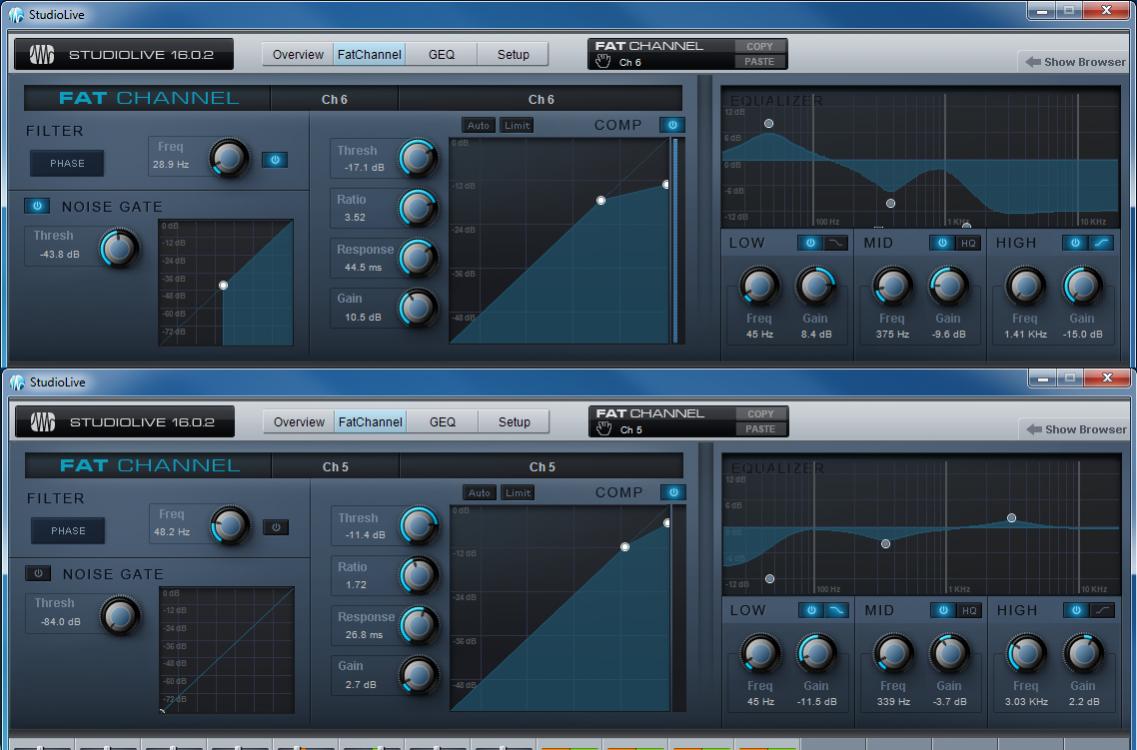
Task: Click Ch 5 LOW band Freq knob
Action: click(x=760, y=654)
